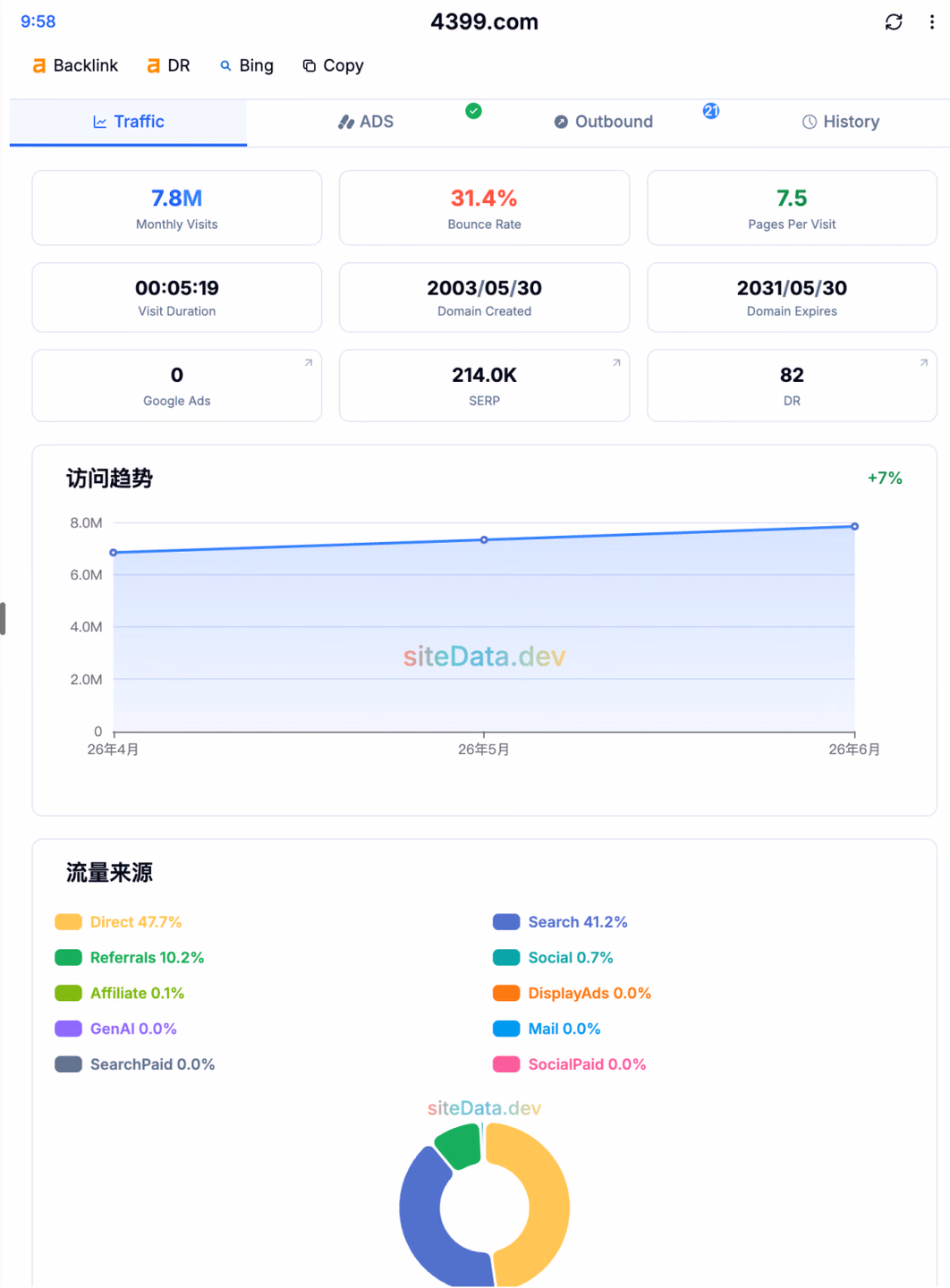Switch to the Outbound tab
950x1288 pixels.
(603, 122)
